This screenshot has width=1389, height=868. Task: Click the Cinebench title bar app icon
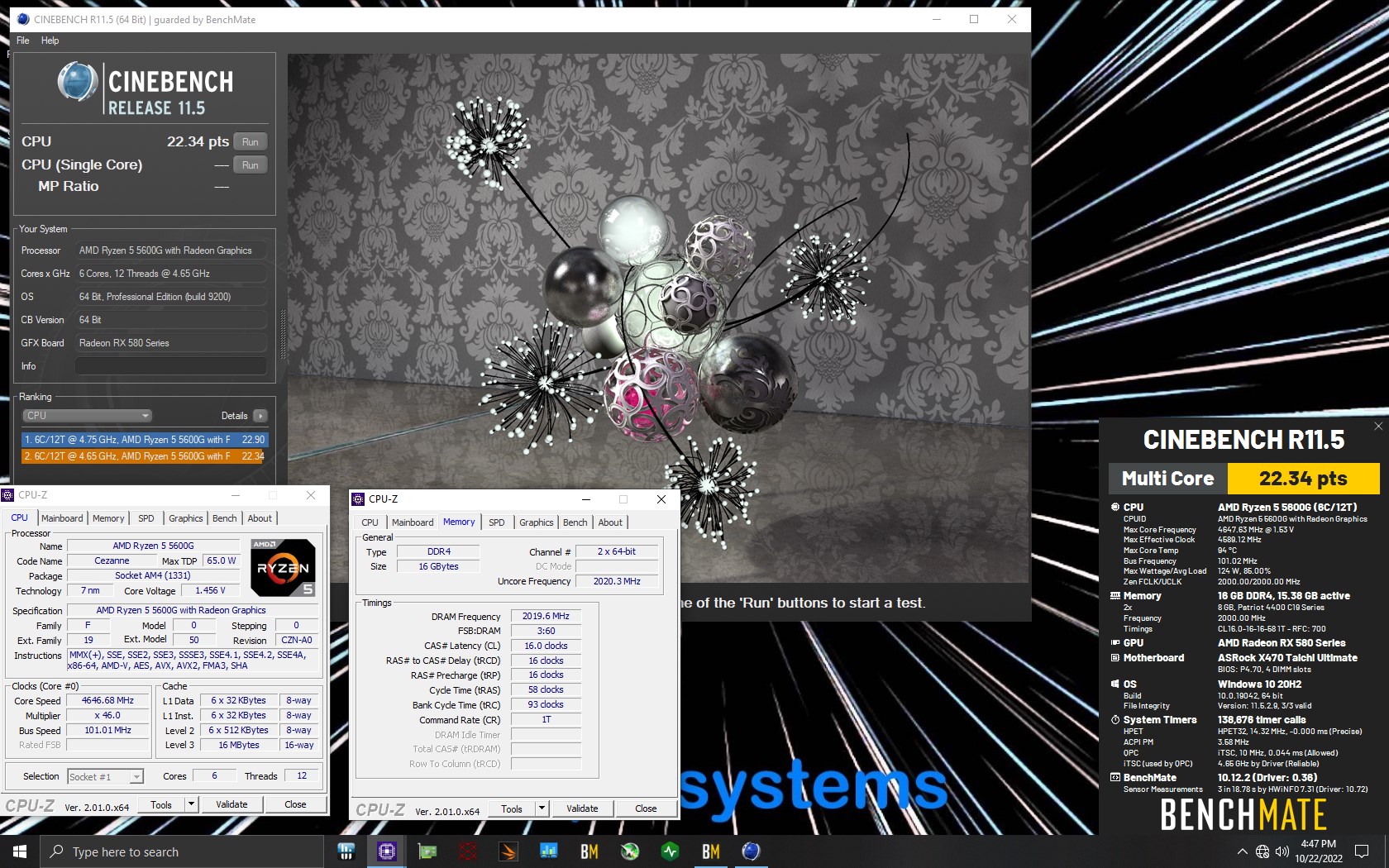coord(23,19)
